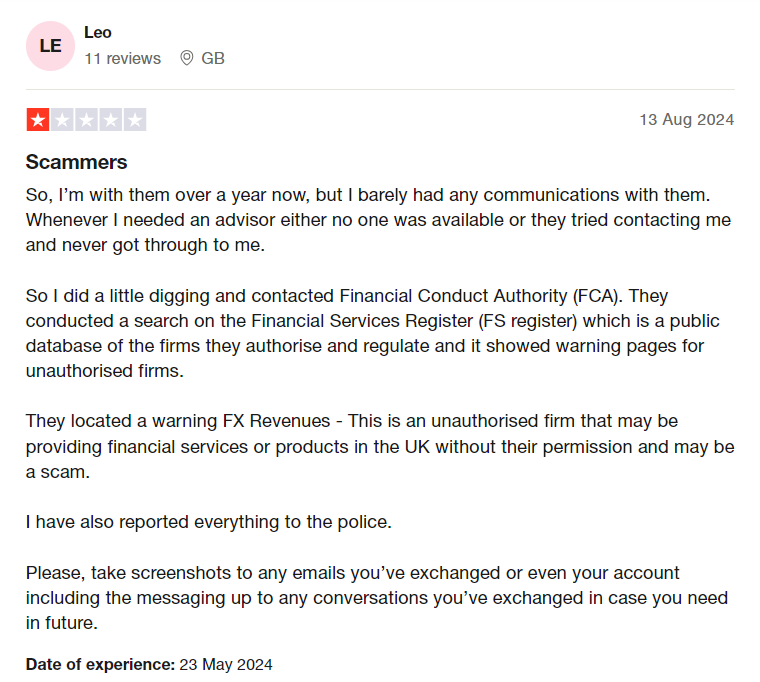Click the FX Revenues warning paragraph
Image resolution: width=760 pixels, height=682 pixels.
[380, 446]
